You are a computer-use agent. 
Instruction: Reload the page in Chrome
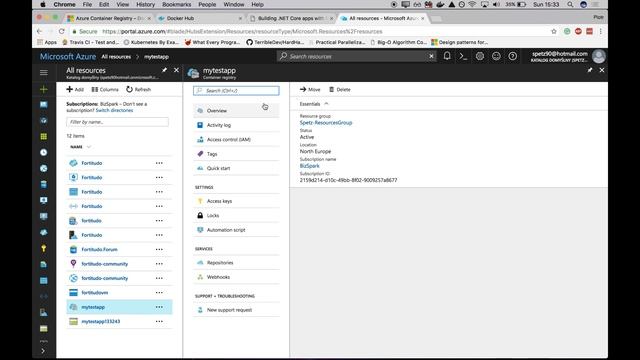click(x=61, y=31)
